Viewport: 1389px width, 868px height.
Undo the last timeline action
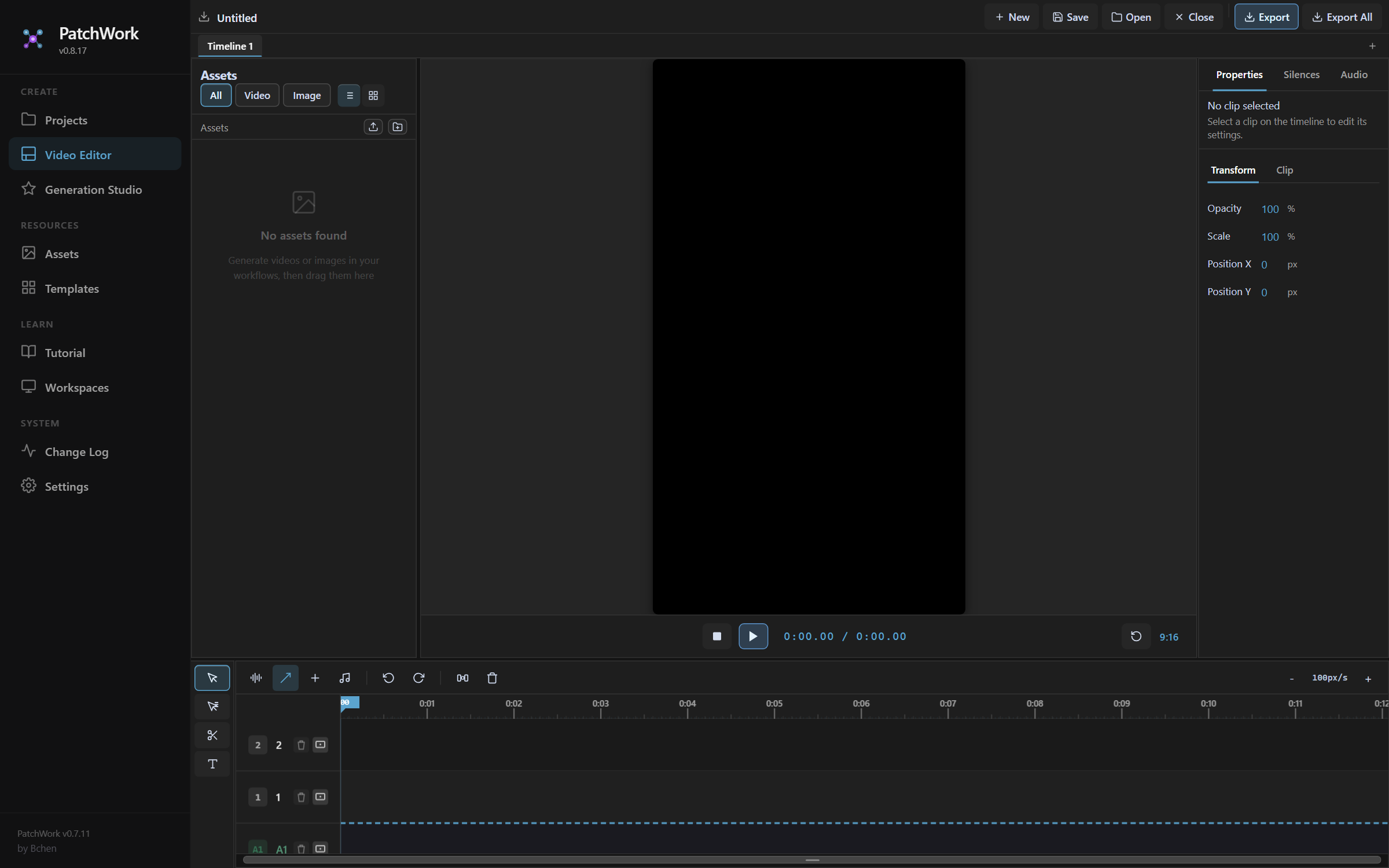click(388, 678)
